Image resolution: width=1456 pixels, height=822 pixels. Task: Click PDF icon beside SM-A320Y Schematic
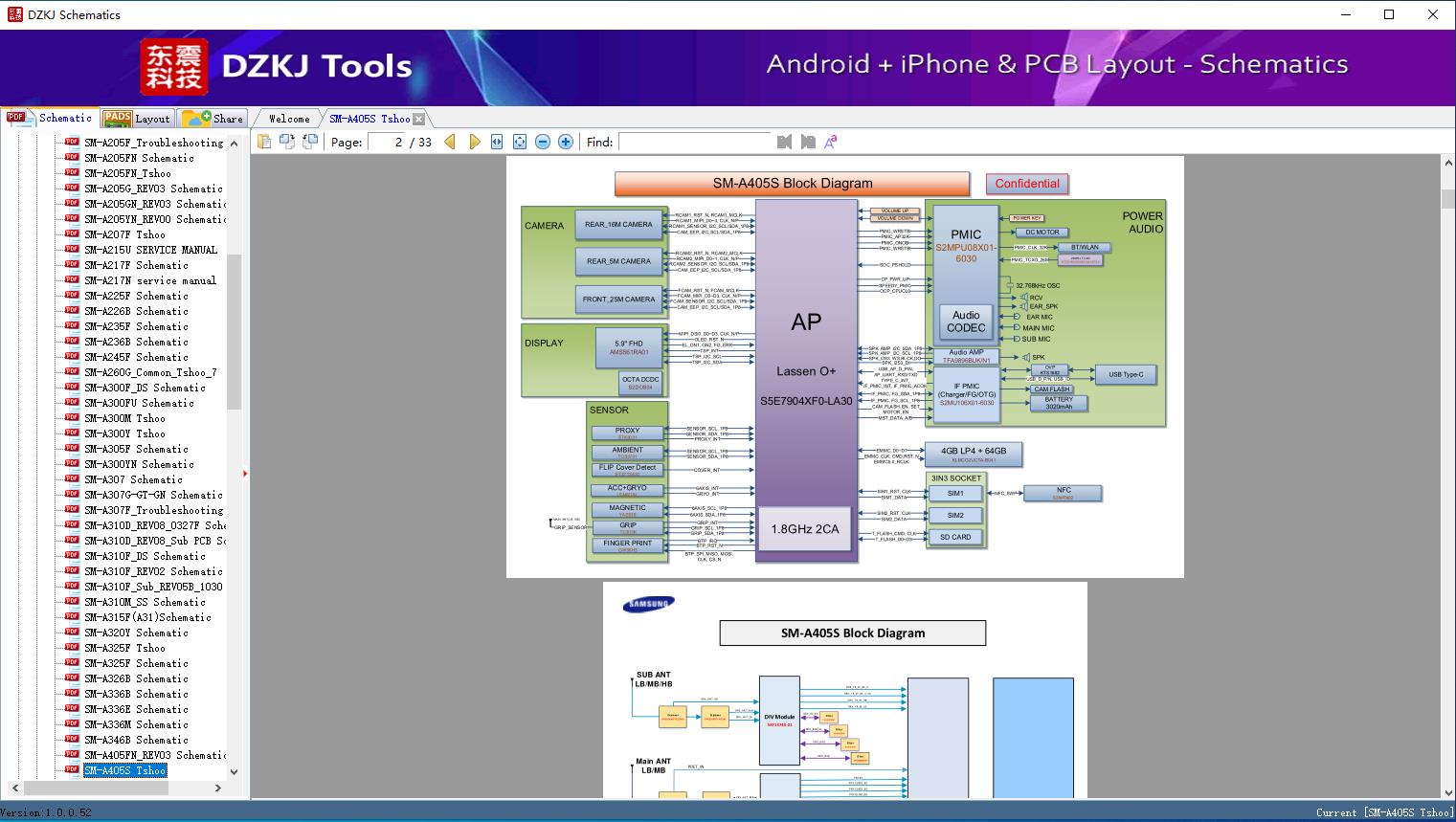[72, 633]
